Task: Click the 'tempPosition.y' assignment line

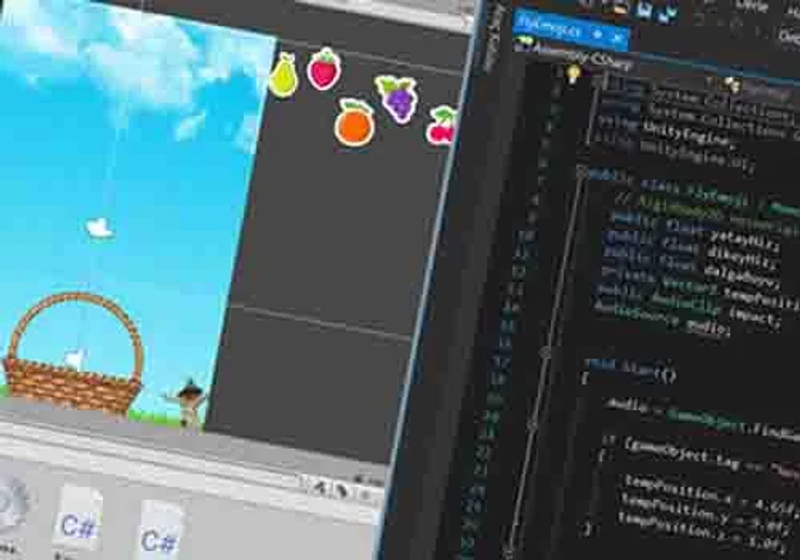Action: tap(705, 515)
